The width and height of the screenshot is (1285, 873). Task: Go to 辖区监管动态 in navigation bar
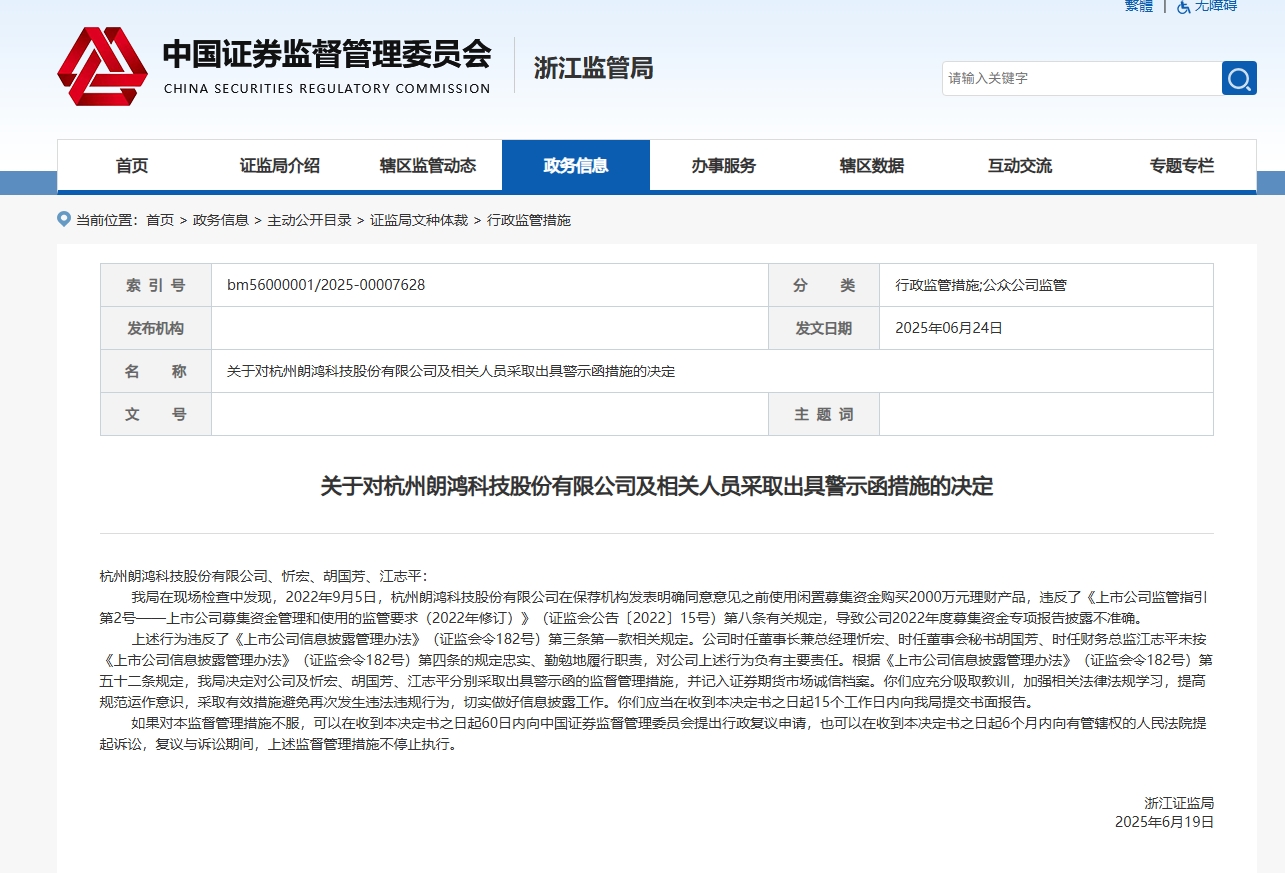(x=427, y=166)
